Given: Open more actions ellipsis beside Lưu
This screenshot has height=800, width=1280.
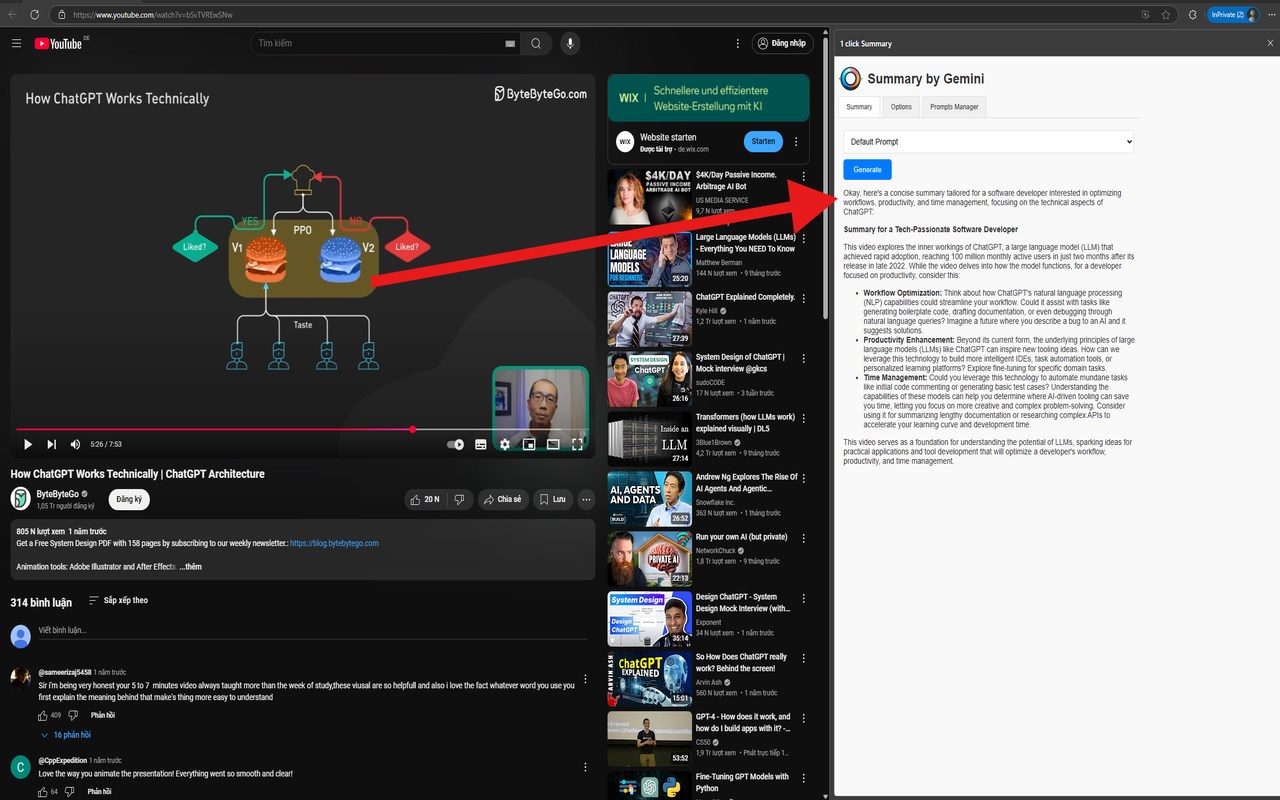Looking at the screenshot, I should [586, 499].
